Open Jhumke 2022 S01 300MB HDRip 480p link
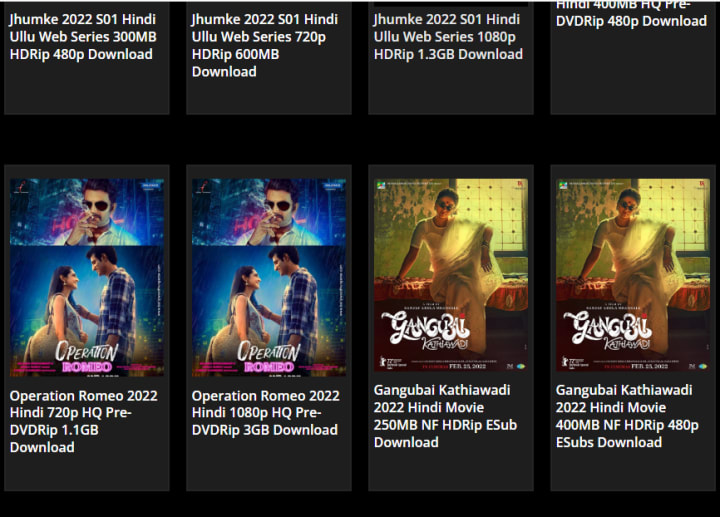Screen dimensions: 720x517 pos(83,37)
